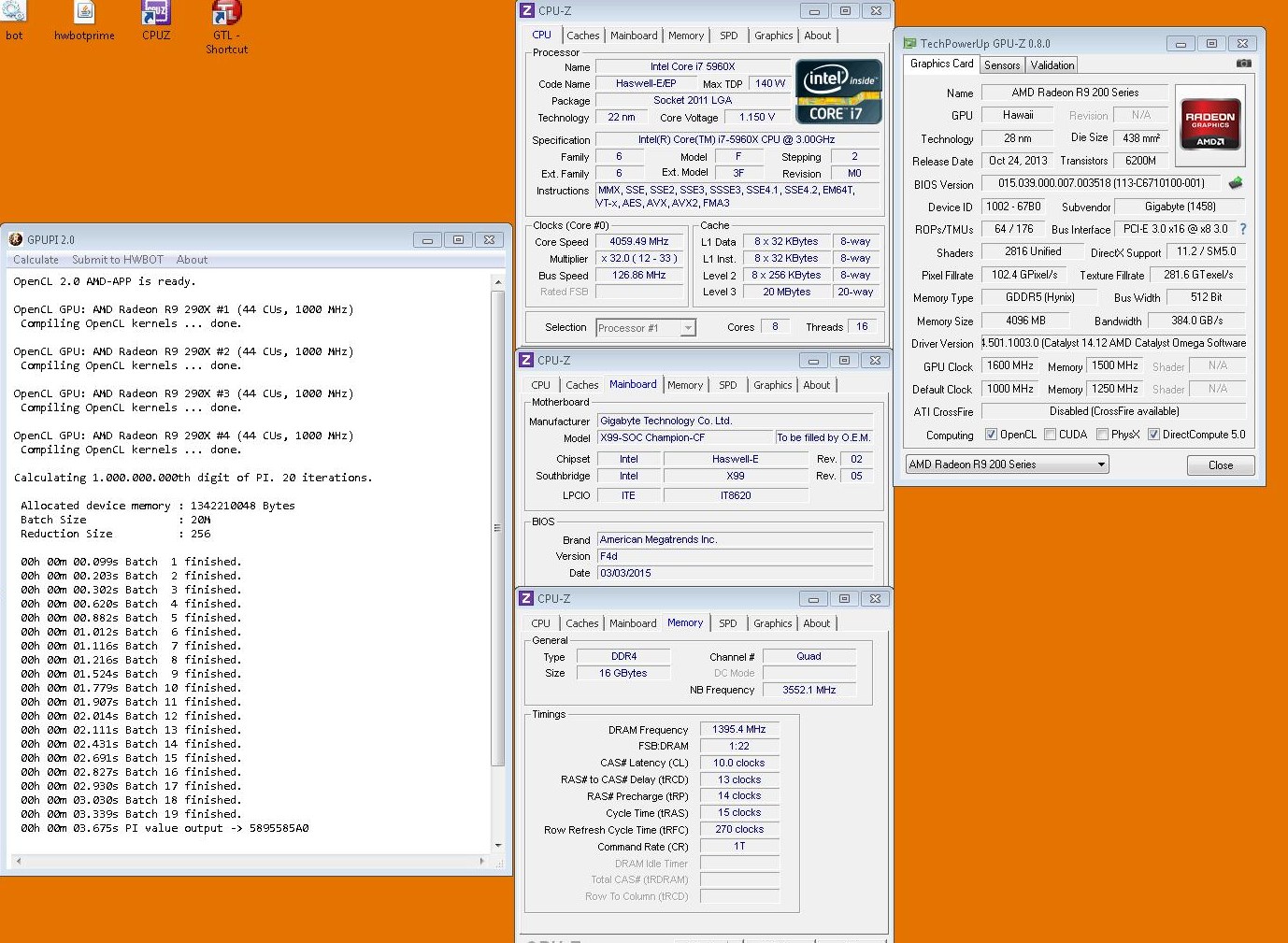Switch to Validation tab in GPU-Z
Image resolution: width=1288 pixels, height=943 pixels.
1052,65
